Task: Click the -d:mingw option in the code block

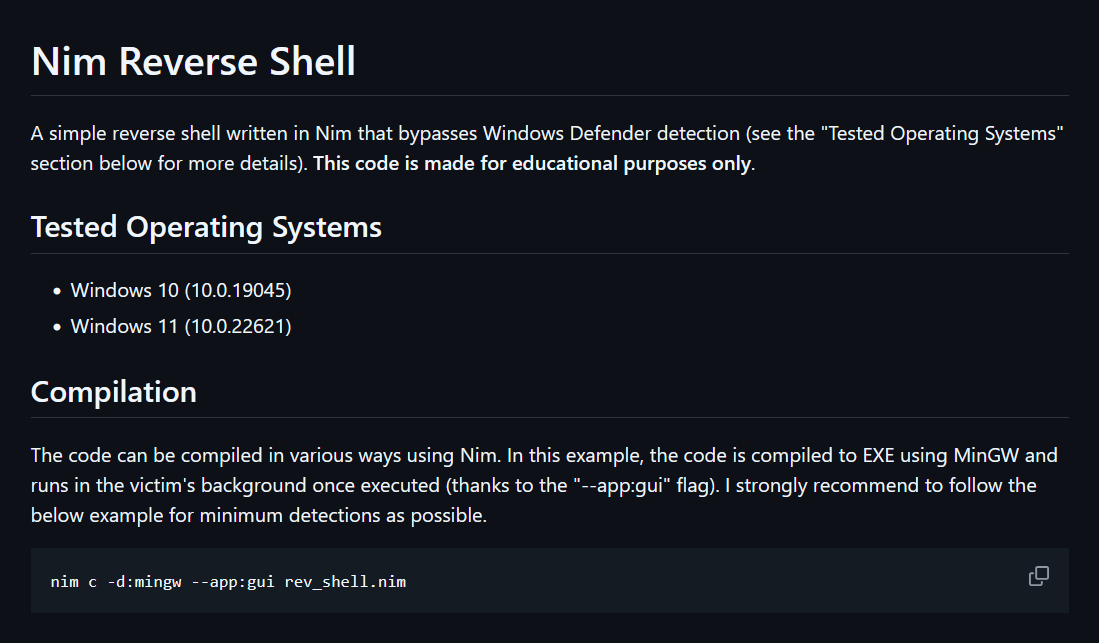Action: coord(144,582)
